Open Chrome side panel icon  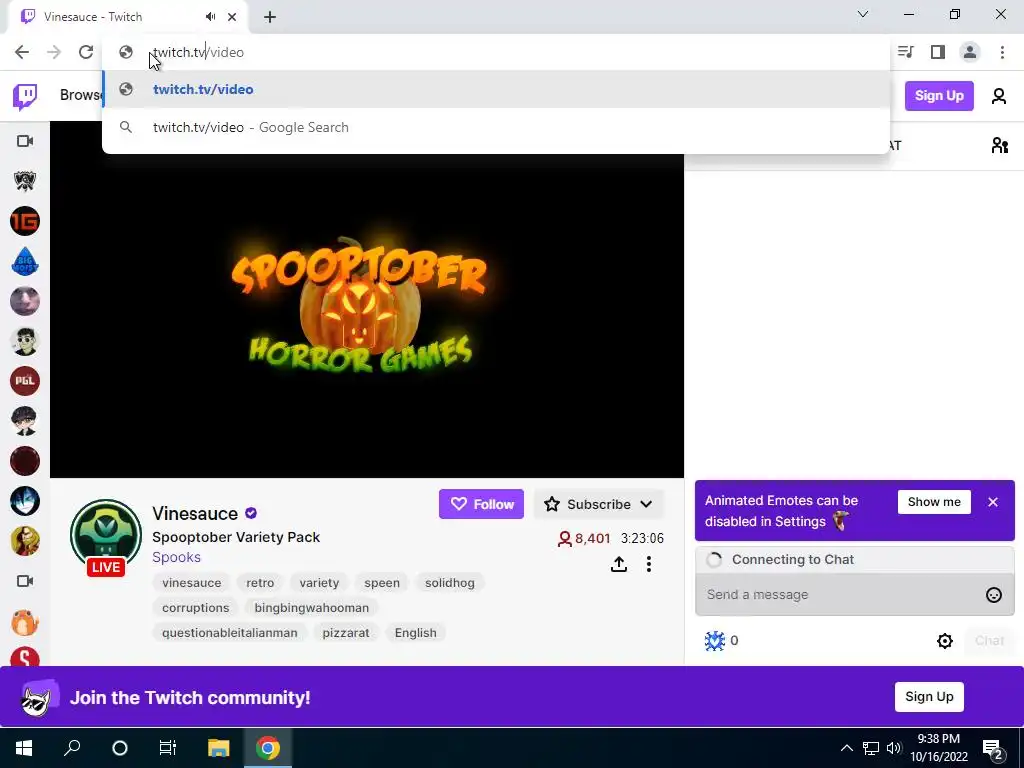(938, 52)
